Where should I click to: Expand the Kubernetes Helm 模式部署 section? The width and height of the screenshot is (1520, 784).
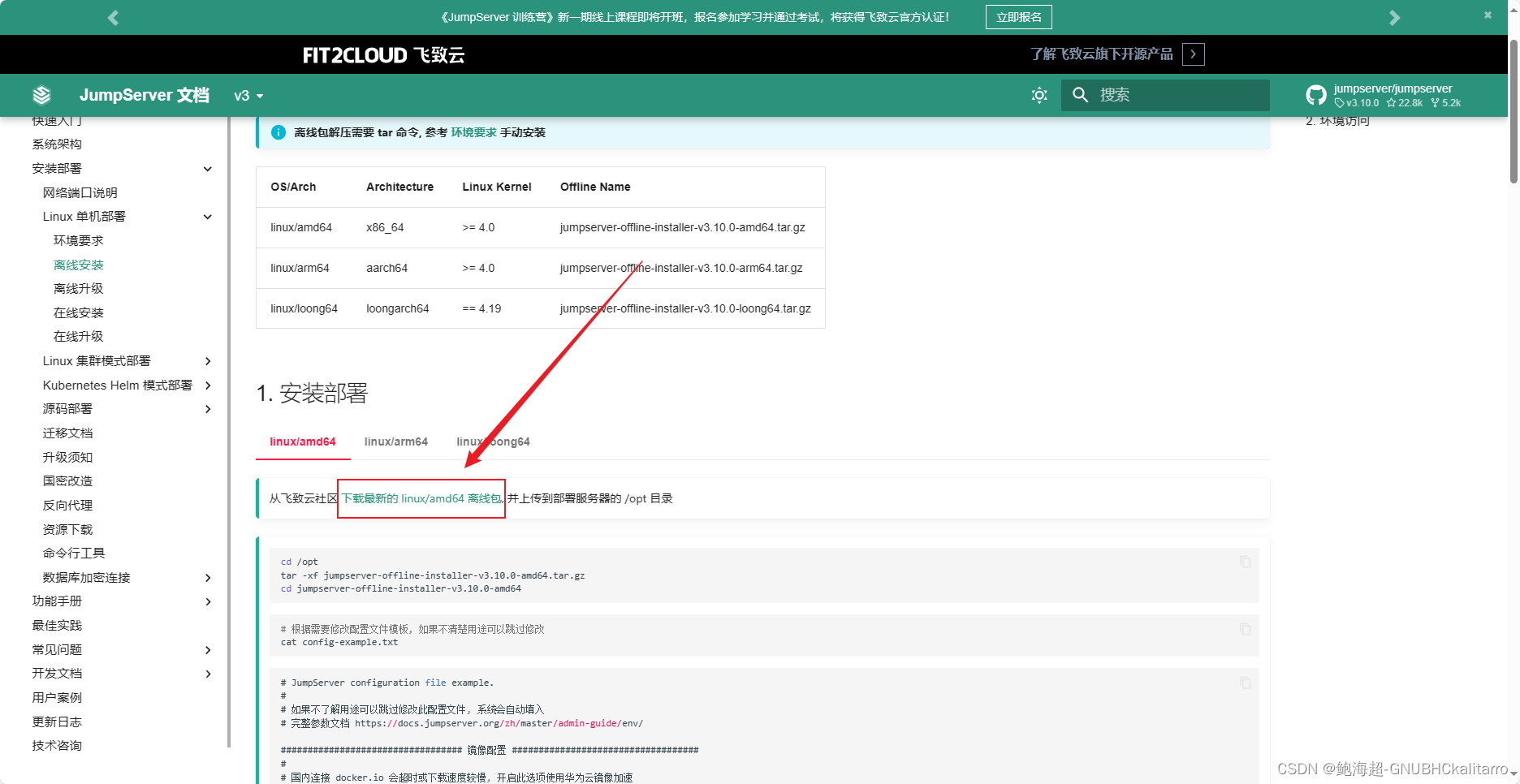click(209, 386)
